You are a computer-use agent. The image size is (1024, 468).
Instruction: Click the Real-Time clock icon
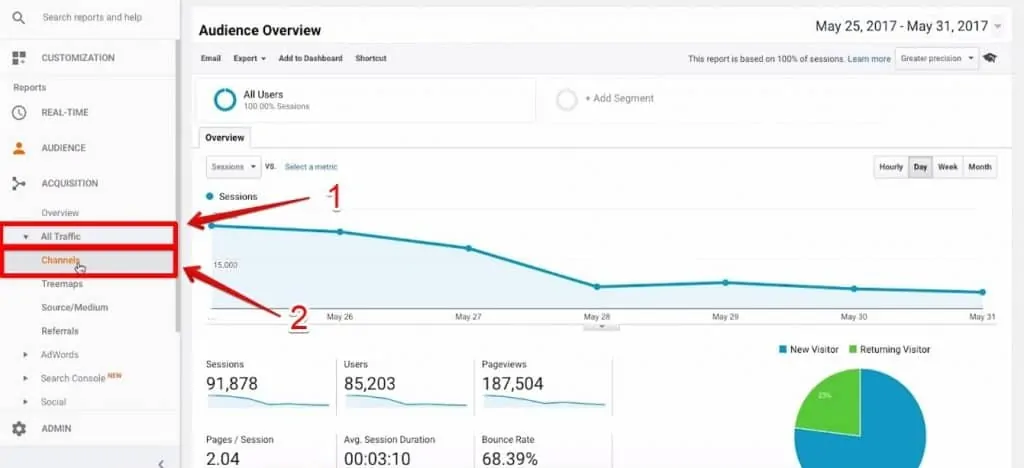click(x=18, y=113)
